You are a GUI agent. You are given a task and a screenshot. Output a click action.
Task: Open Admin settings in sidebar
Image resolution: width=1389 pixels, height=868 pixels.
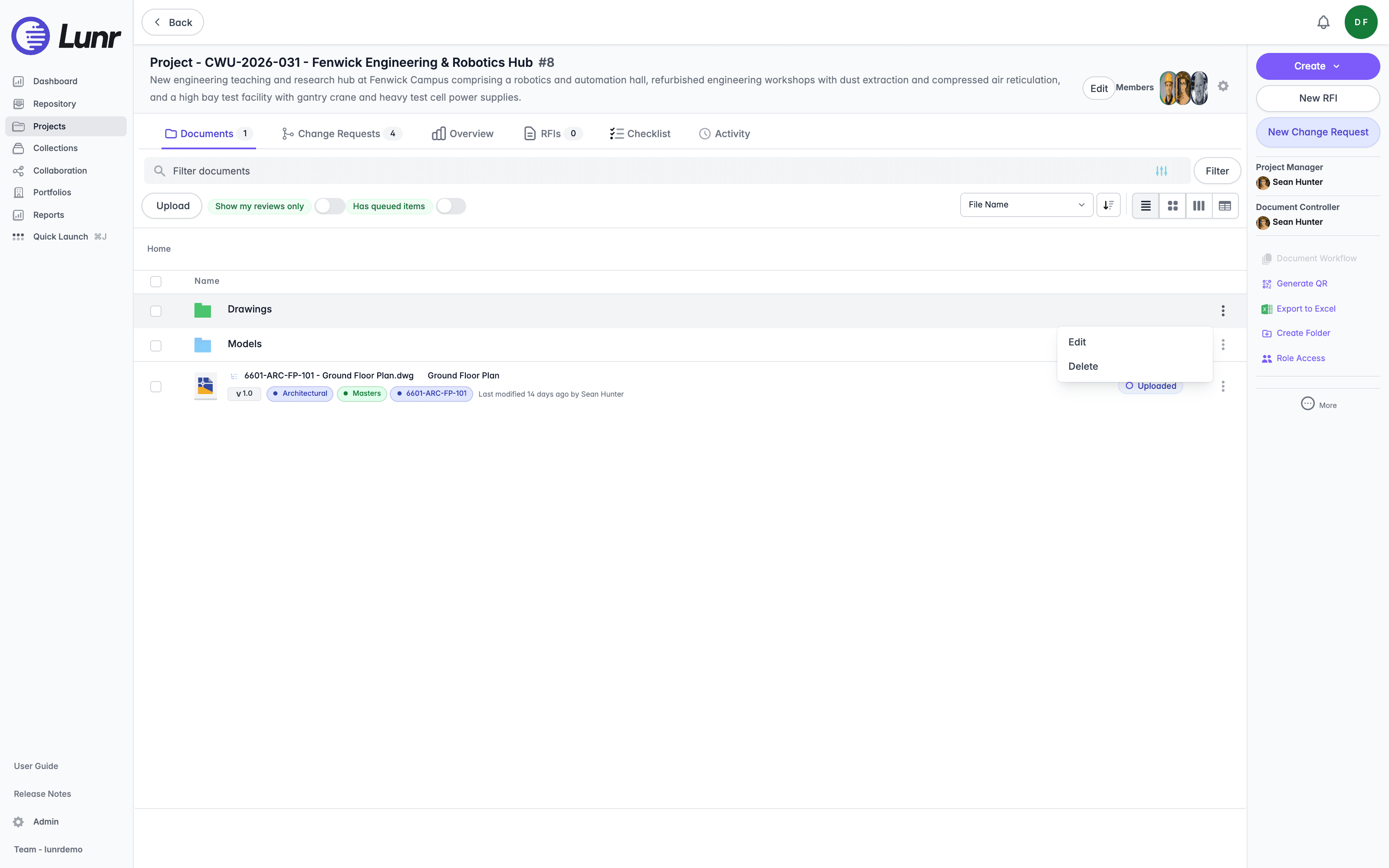(46, 822)
